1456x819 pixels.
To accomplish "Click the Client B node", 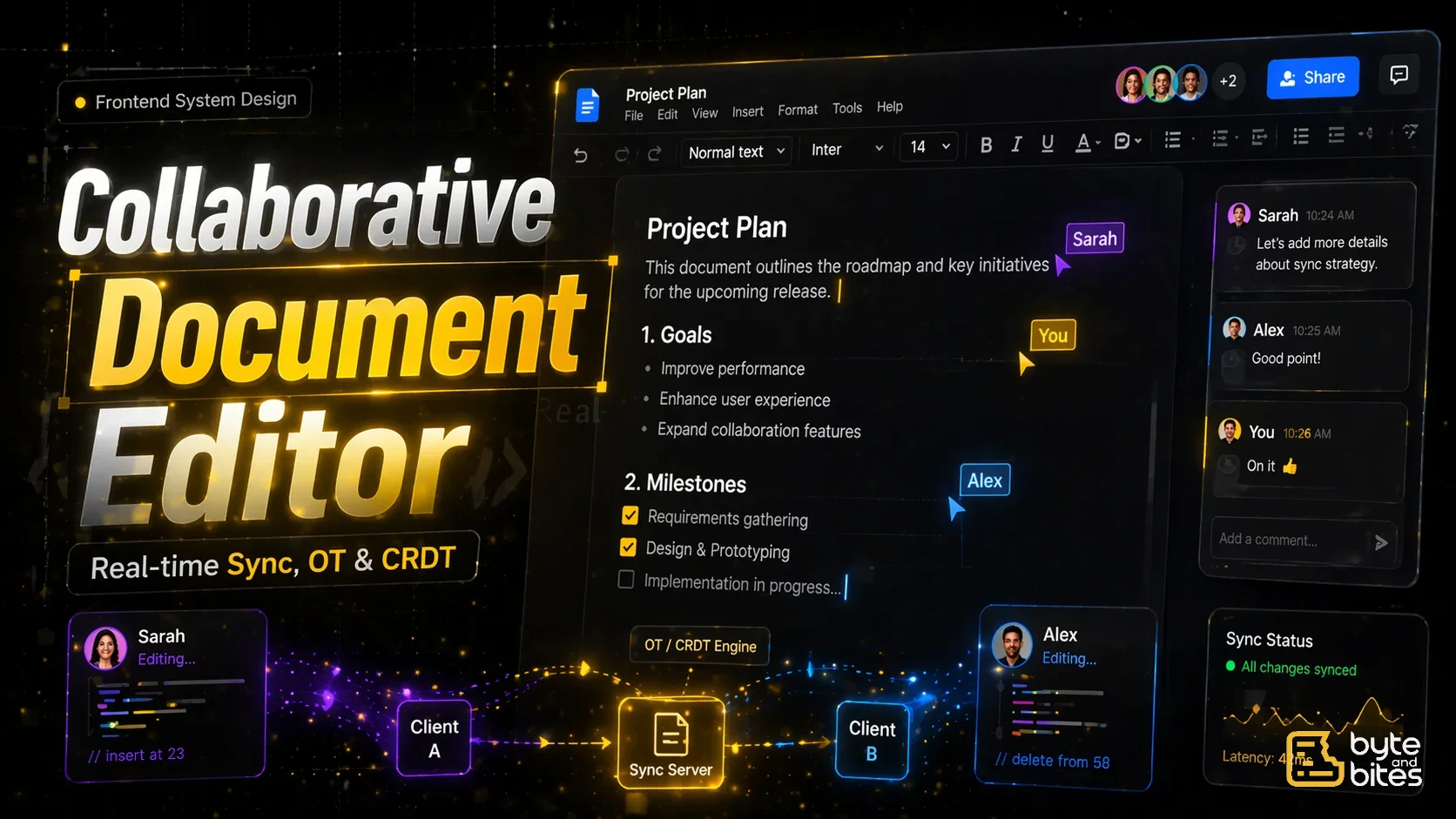I will [872, 741].
